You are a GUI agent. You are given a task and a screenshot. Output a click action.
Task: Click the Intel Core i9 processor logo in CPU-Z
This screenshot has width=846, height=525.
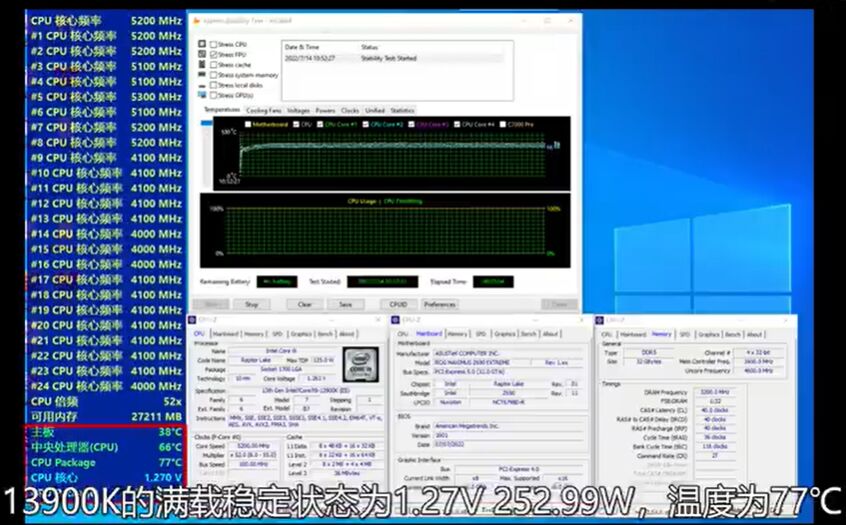pyautogui.click(x=361, y=365)
